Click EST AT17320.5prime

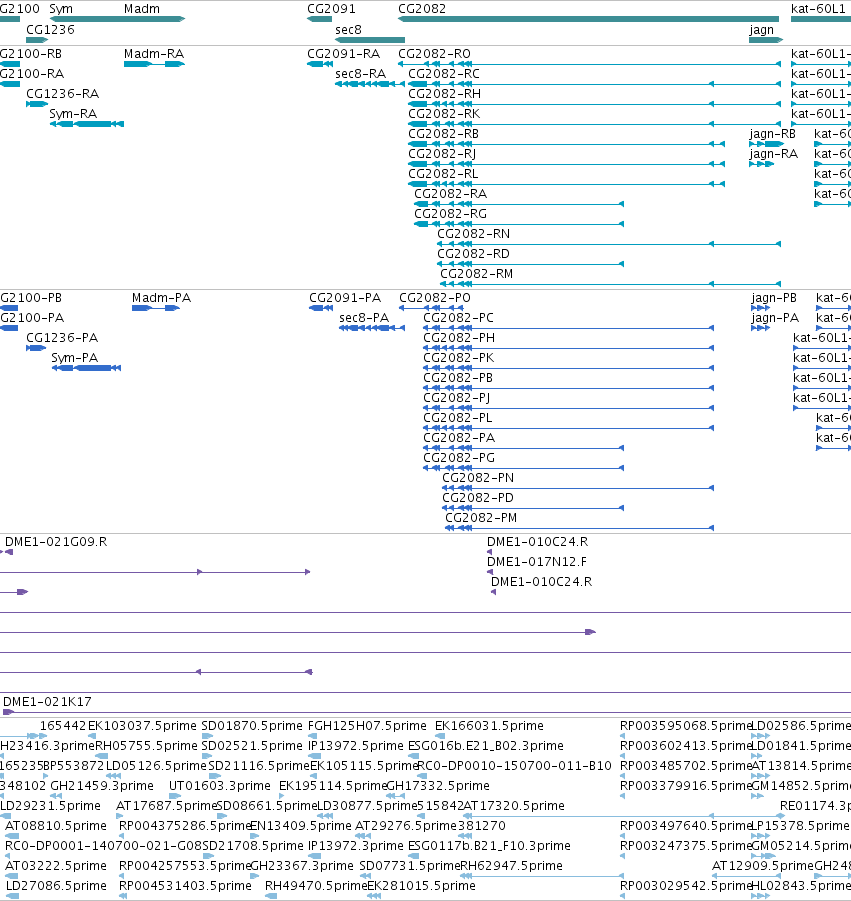[x=514, y=806]
